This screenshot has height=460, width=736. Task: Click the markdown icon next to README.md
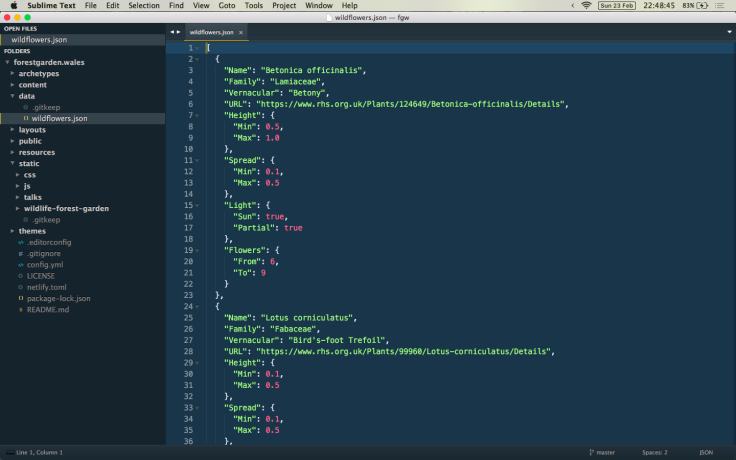21,310
